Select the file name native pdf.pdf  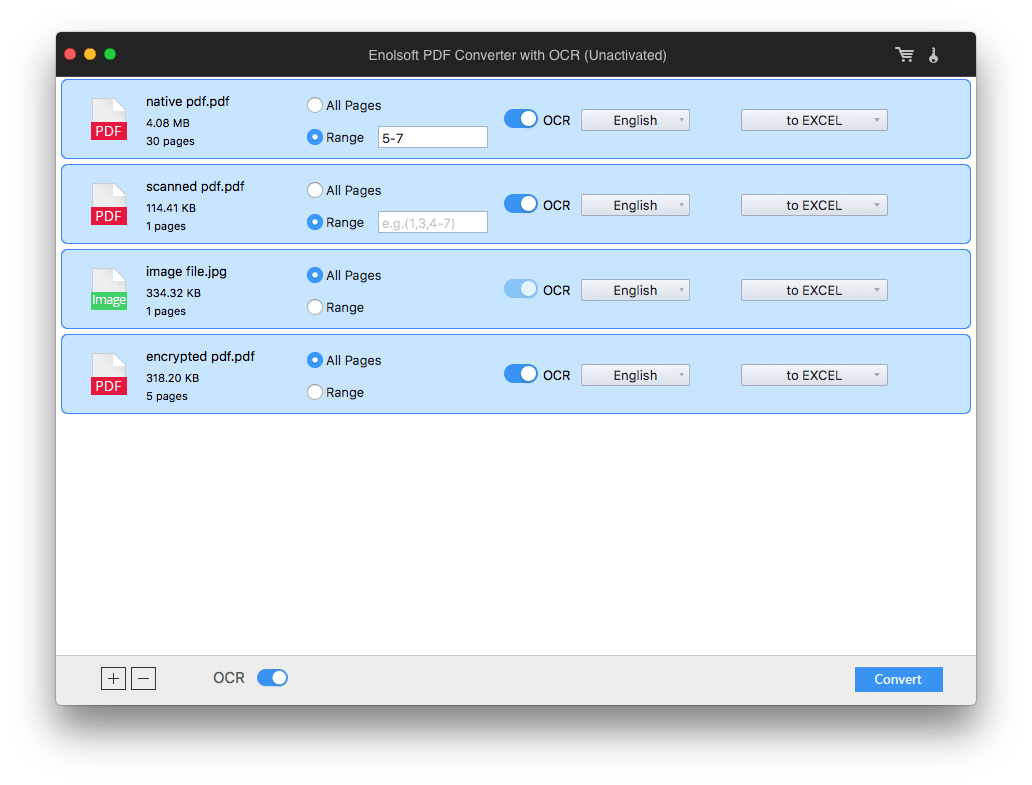(188, 101)
